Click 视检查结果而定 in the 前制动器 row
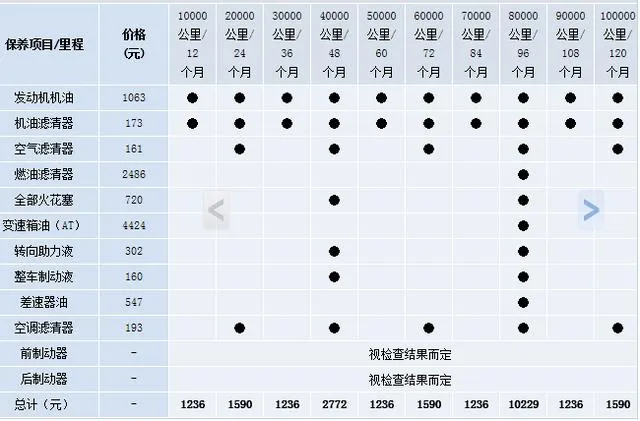 point(410,354)
